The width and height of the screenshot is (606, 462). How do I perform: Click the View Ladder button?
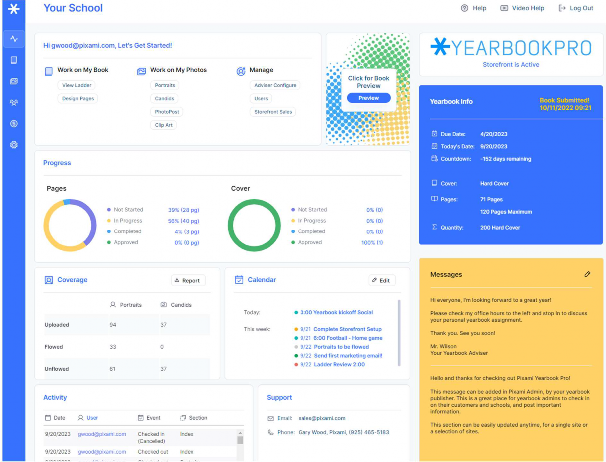(77, 85)
